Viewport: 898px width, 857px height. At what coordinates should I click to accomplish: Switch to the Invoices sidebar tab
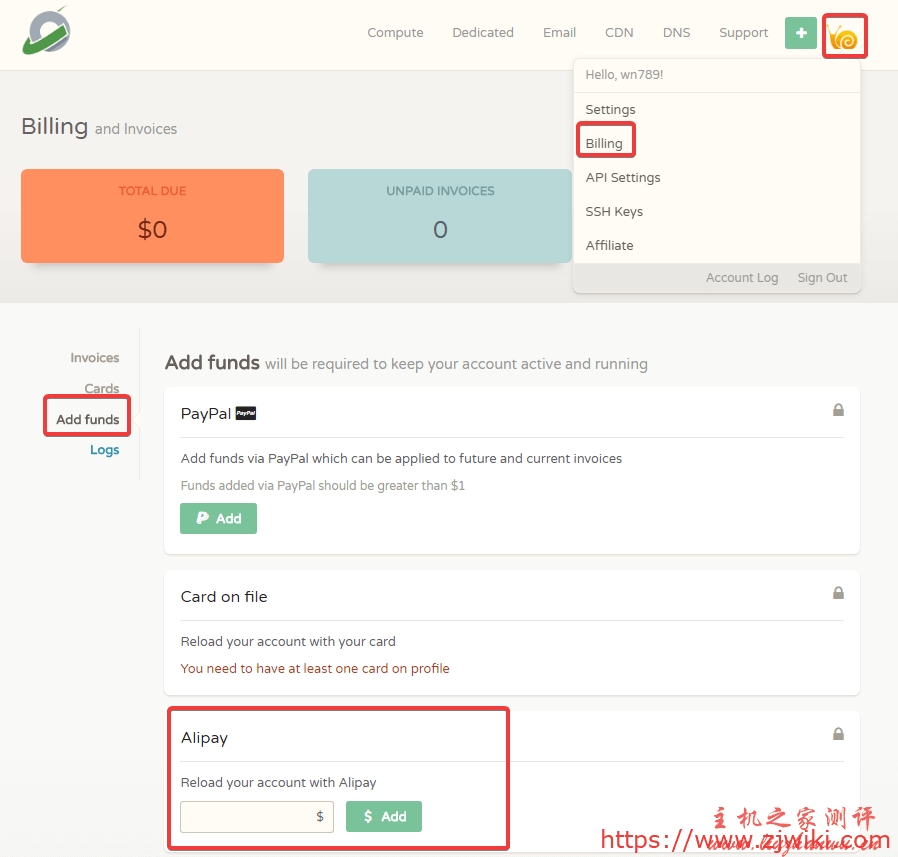point(94,358)
